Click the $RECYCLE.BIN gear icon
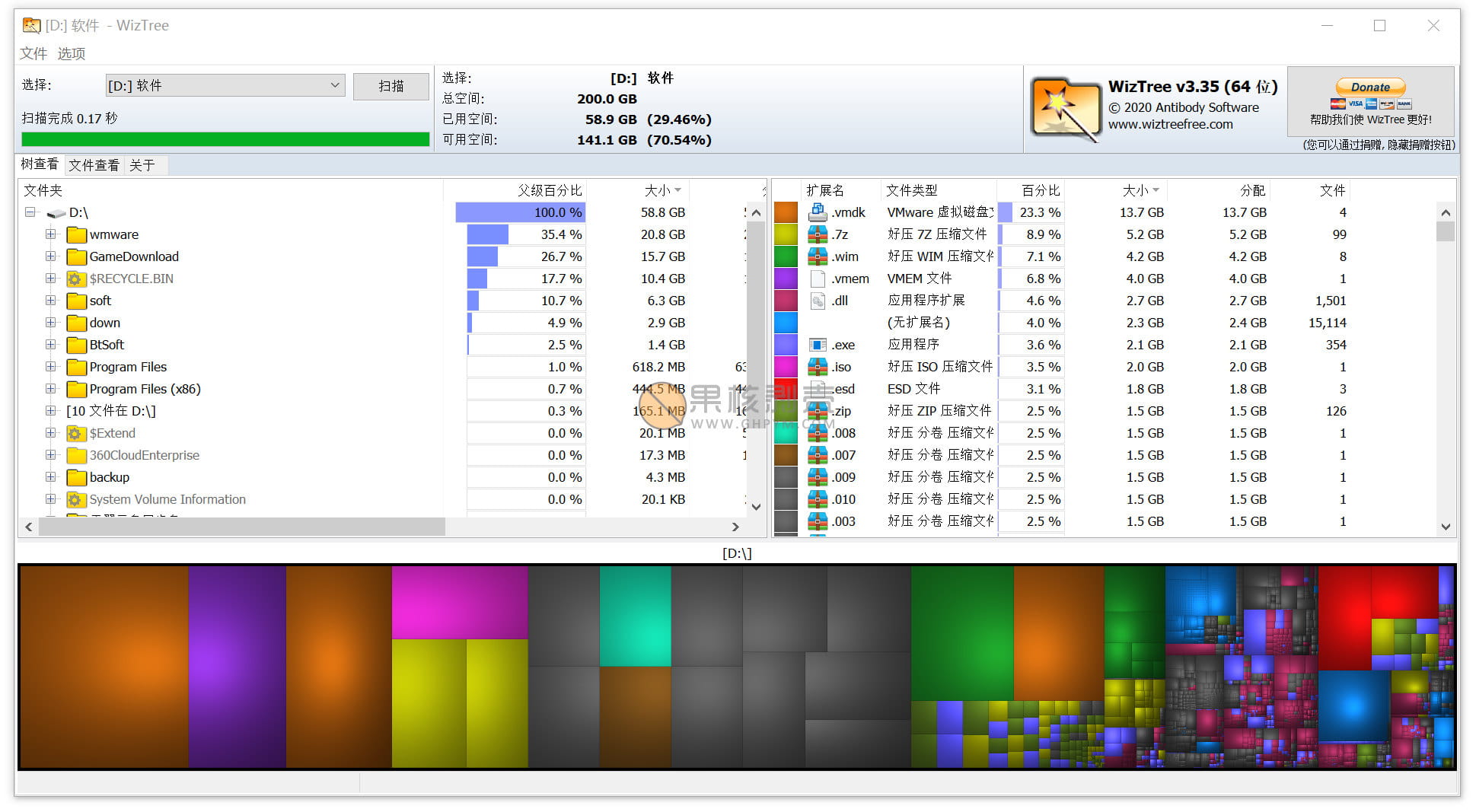This screenshot has width=1476, height=812. click(75, 279)
